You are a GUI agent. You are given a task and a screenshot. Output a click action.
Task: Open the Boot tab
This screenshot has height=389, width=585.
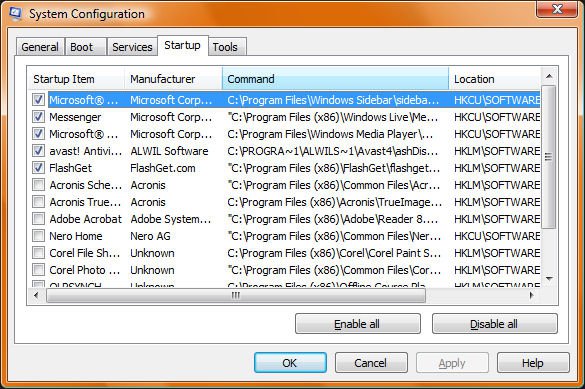(x=86, y=47)
